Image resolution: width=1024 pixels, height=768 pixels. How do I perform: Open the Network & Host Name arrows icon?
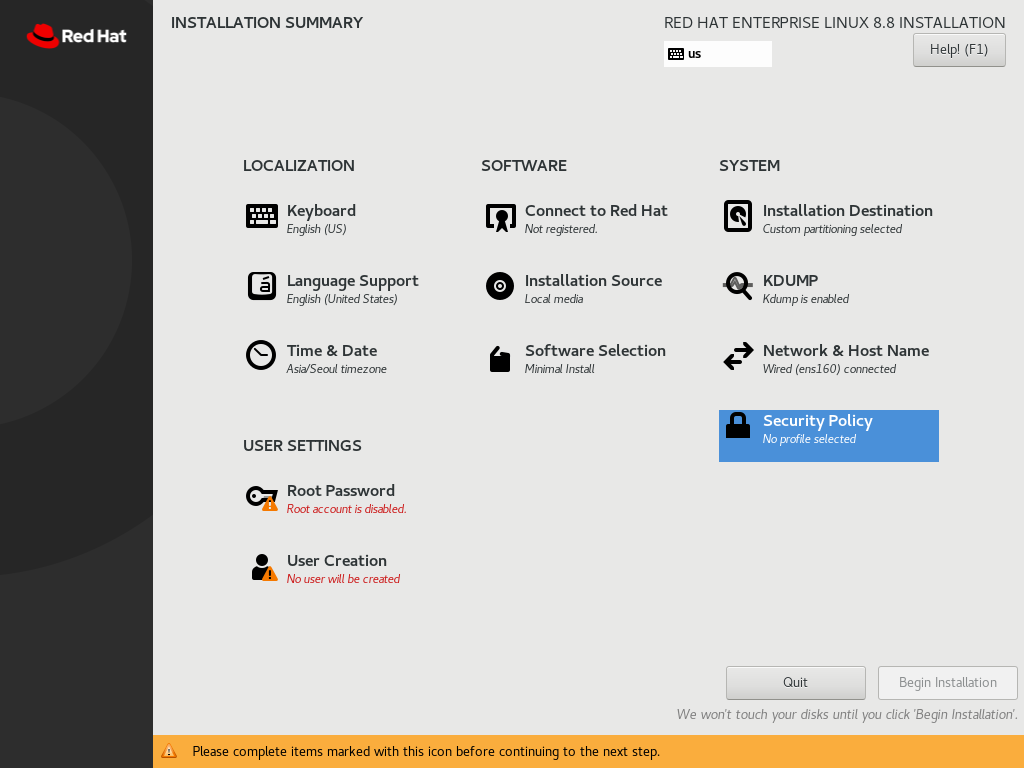click(x=739, y=357)
